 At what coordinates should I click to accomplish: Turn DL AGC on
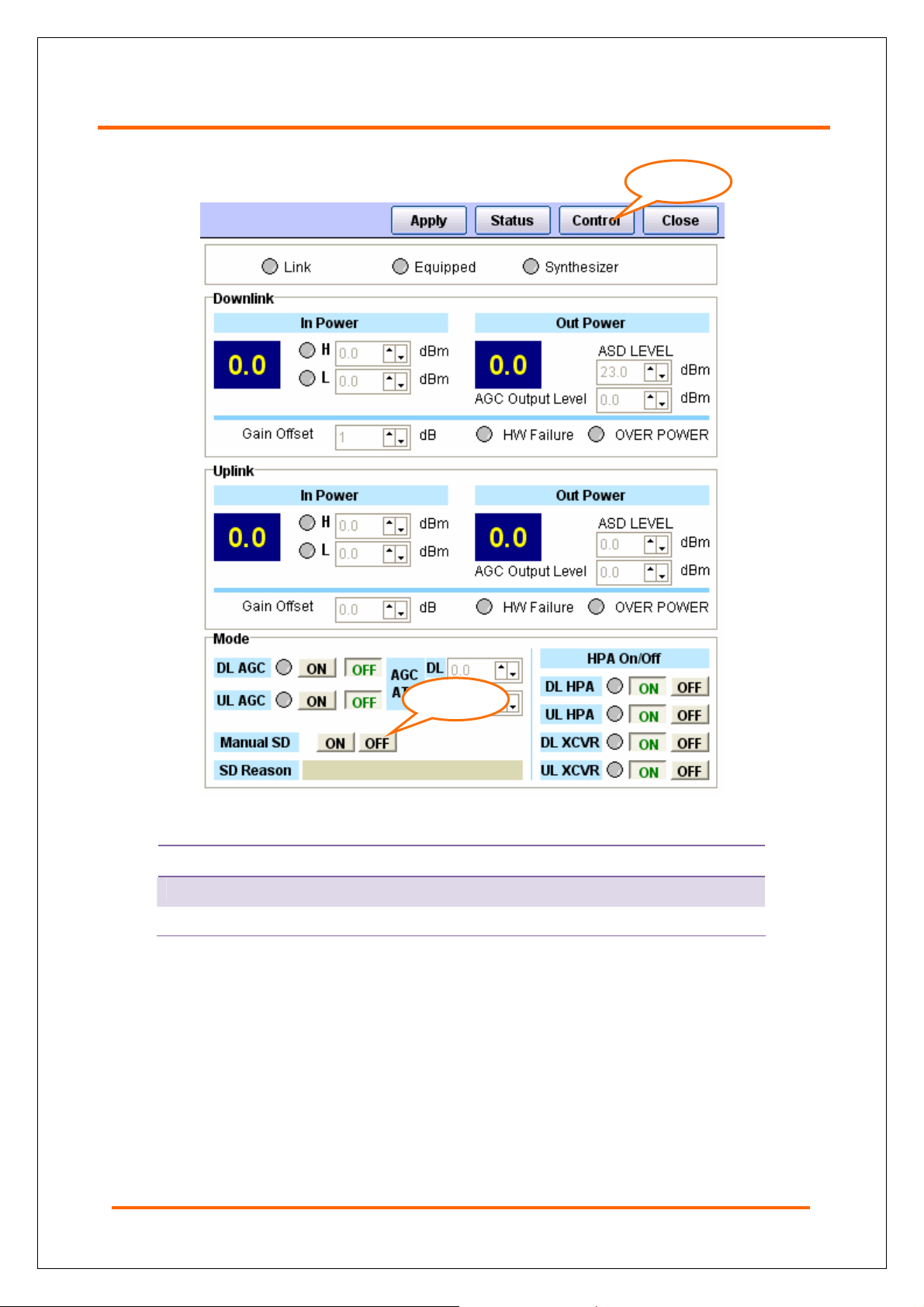coord(317,669)
